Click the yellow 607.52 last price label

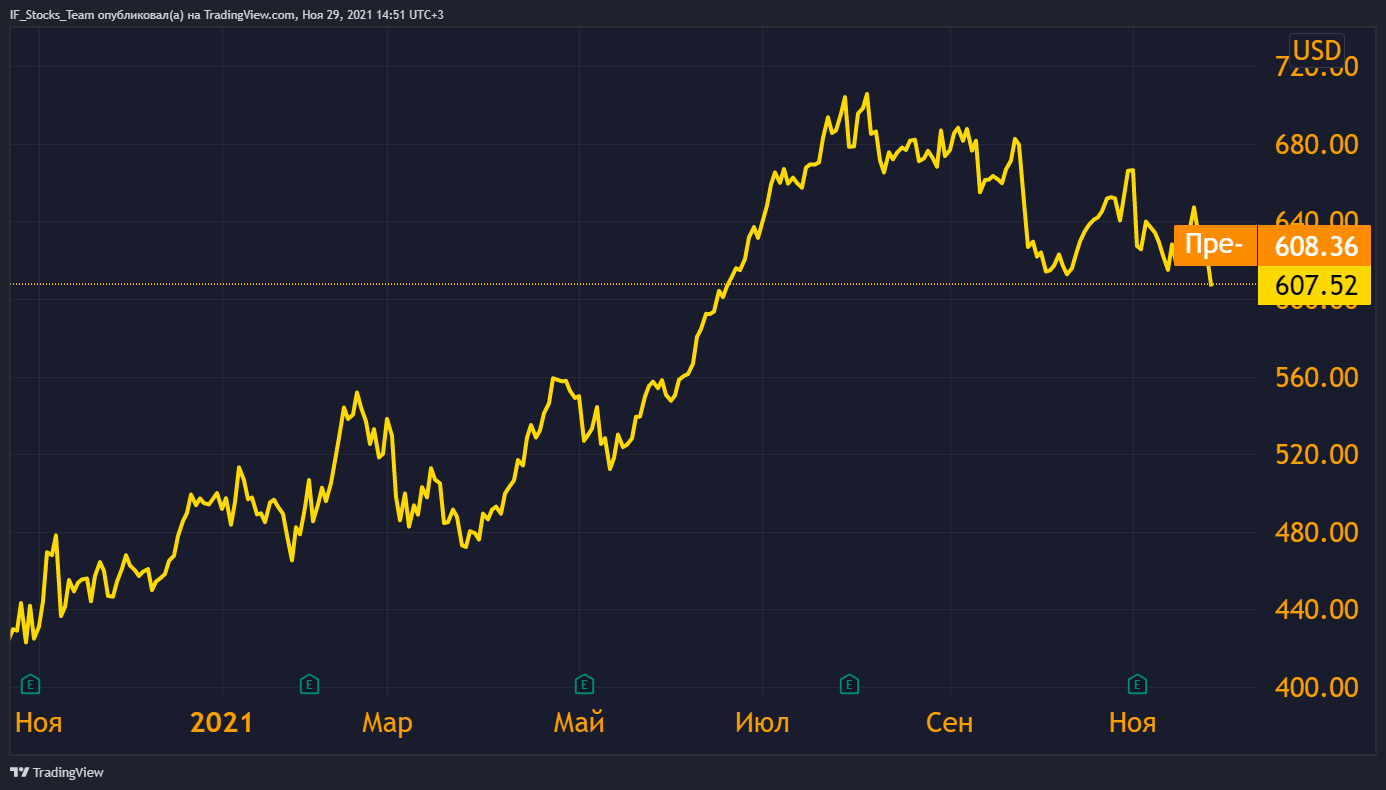click(x=1316, y=286)
